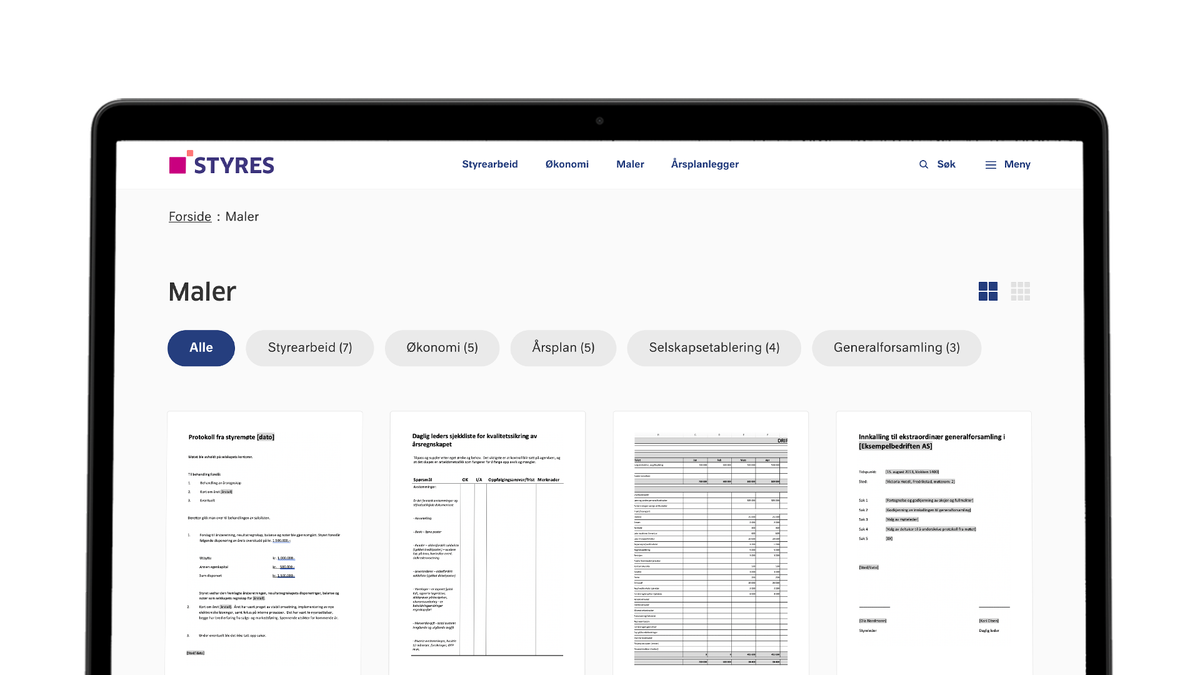The height and width of the screenshot is (675, 1200).
Task: Open Årsplanlegger in top navigation
Action: tap(705, 164)
